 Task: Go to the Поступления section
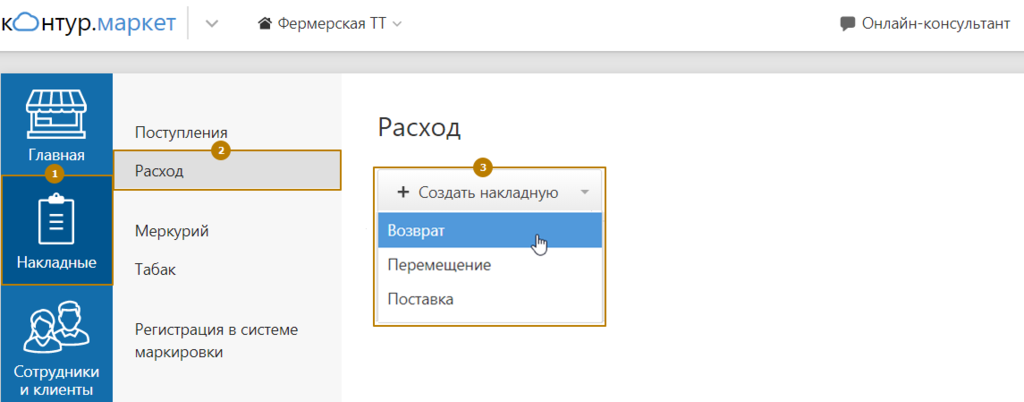(181, 132)
